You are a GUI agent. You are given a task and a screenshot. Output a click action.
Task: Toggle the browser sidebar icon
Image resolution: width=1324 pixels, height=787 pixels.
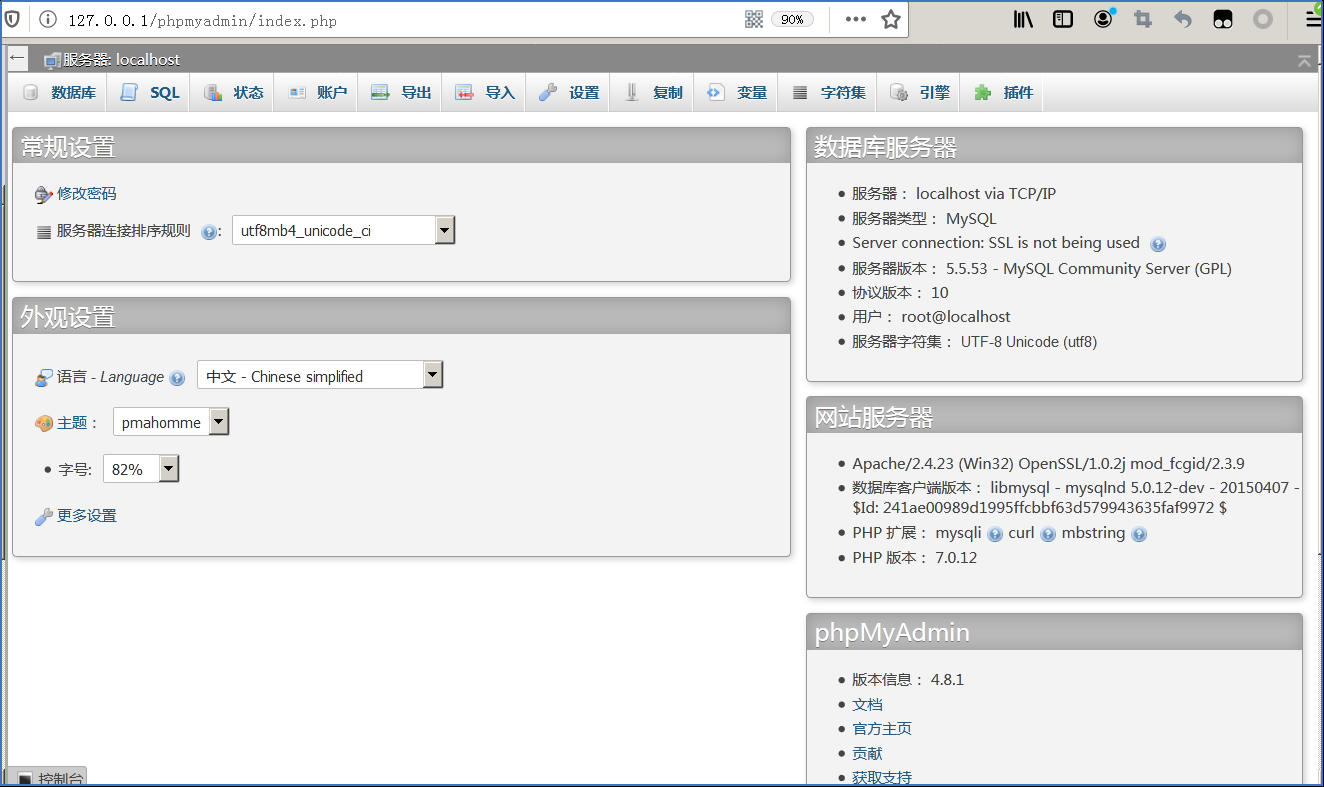point(1063,19)
